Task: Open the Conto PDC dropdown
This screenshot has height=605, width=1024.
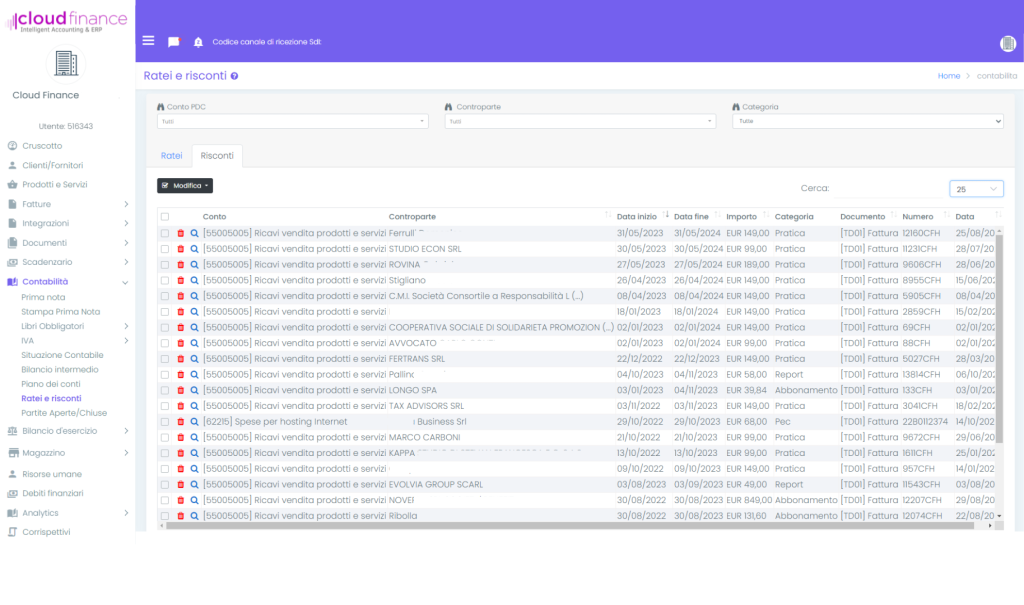Action: [x=293, y=122]
